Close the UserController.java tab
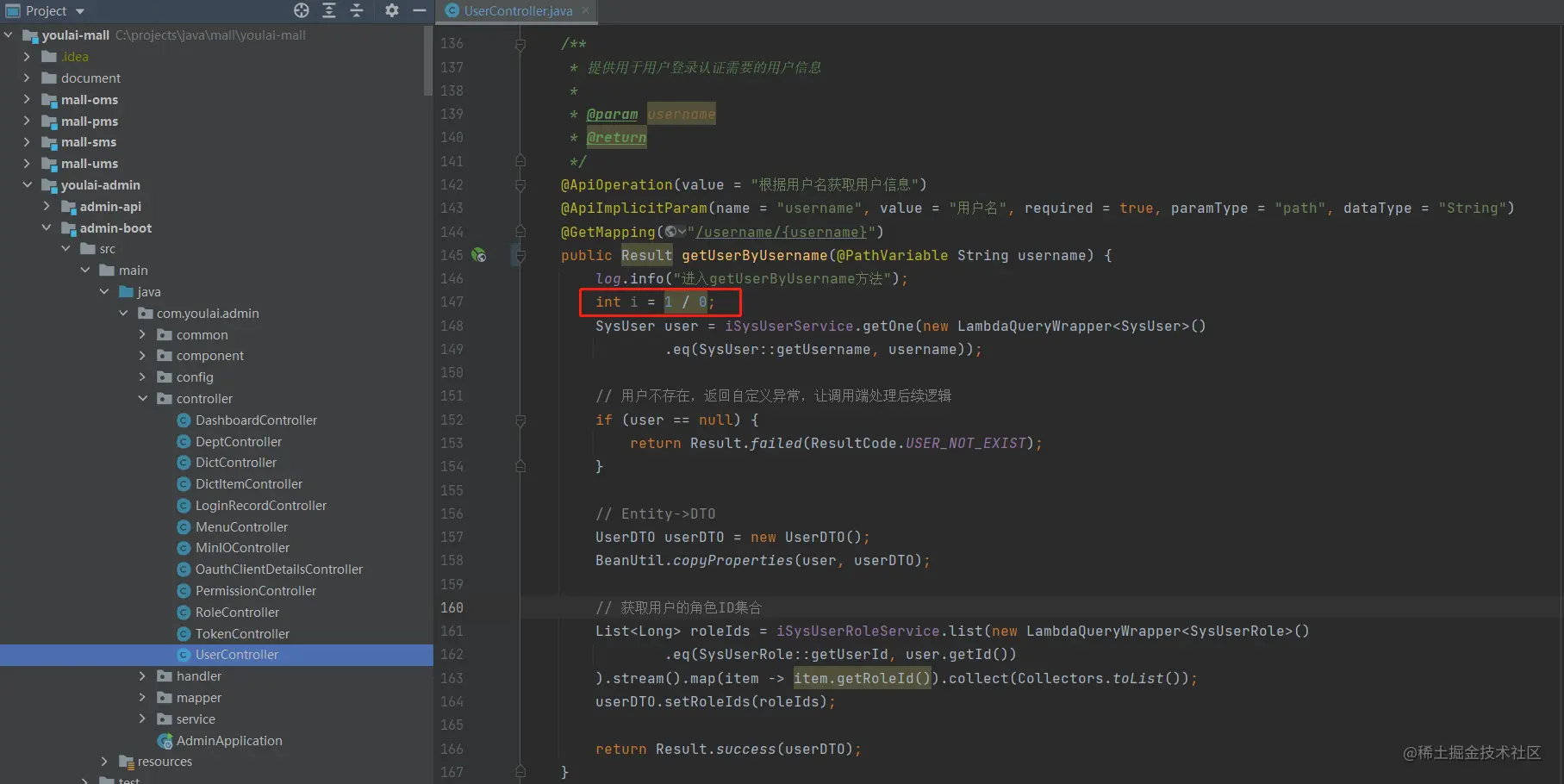1564x784 pixels. coord(585,10)
